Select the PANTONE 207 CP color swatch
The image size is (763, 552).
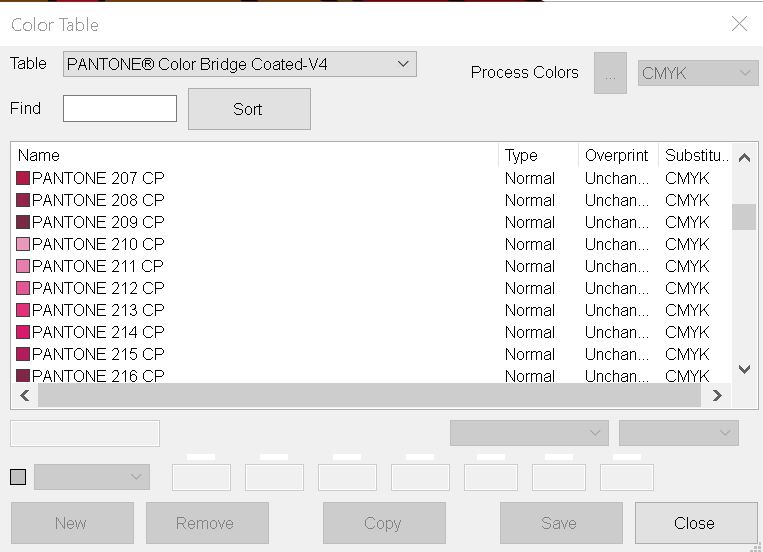[x=23, y=178]
